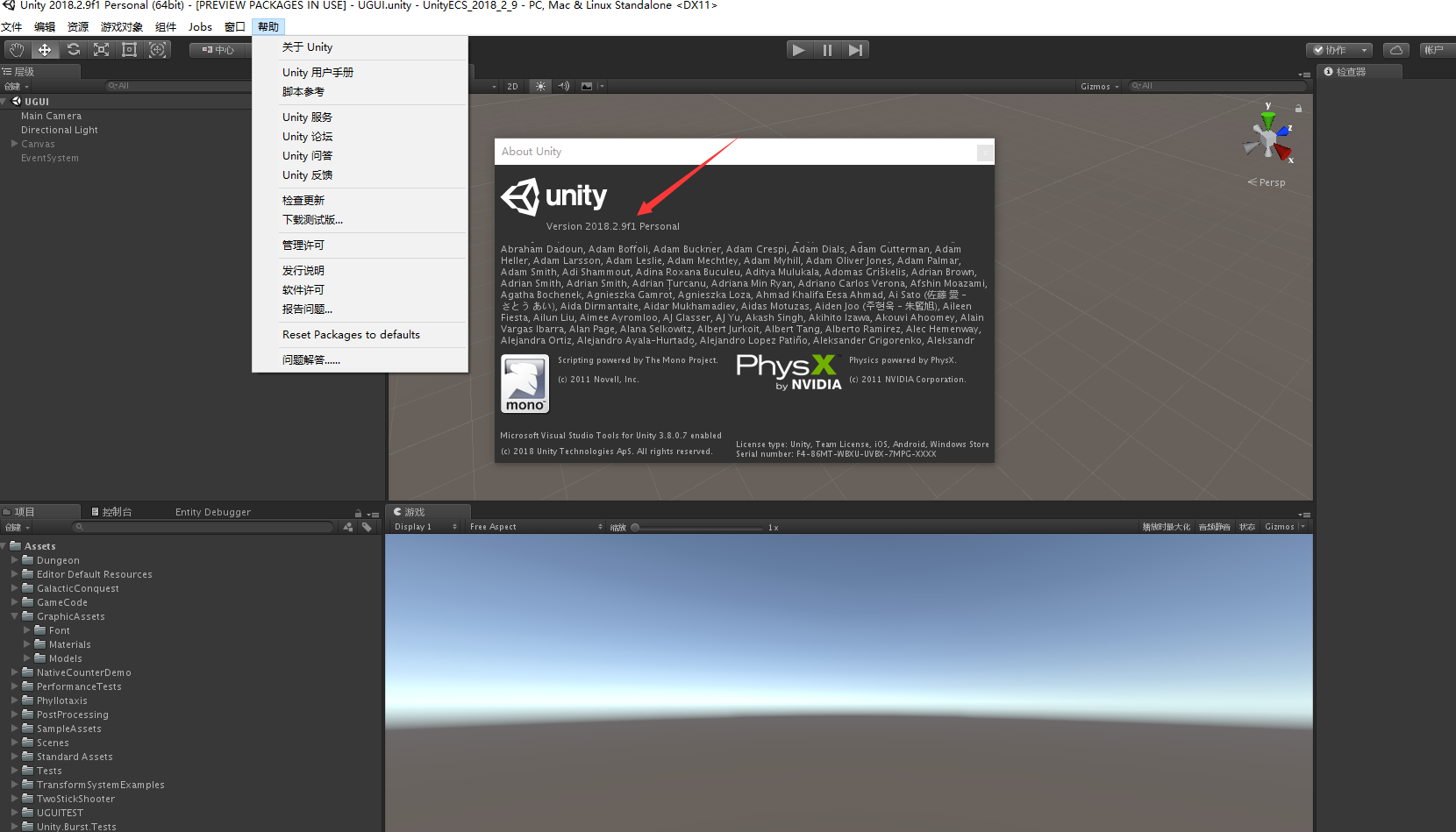This screenshot has height=832, width=1456.
Task: Click the Persp projection label
Action: click(x=1267, y=182)
